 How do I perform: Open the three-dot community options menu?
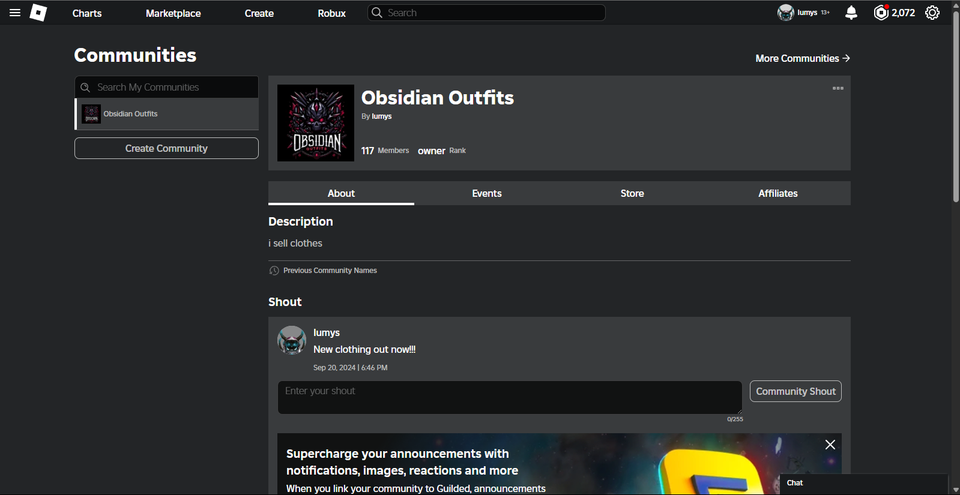(x=838, y=89)
